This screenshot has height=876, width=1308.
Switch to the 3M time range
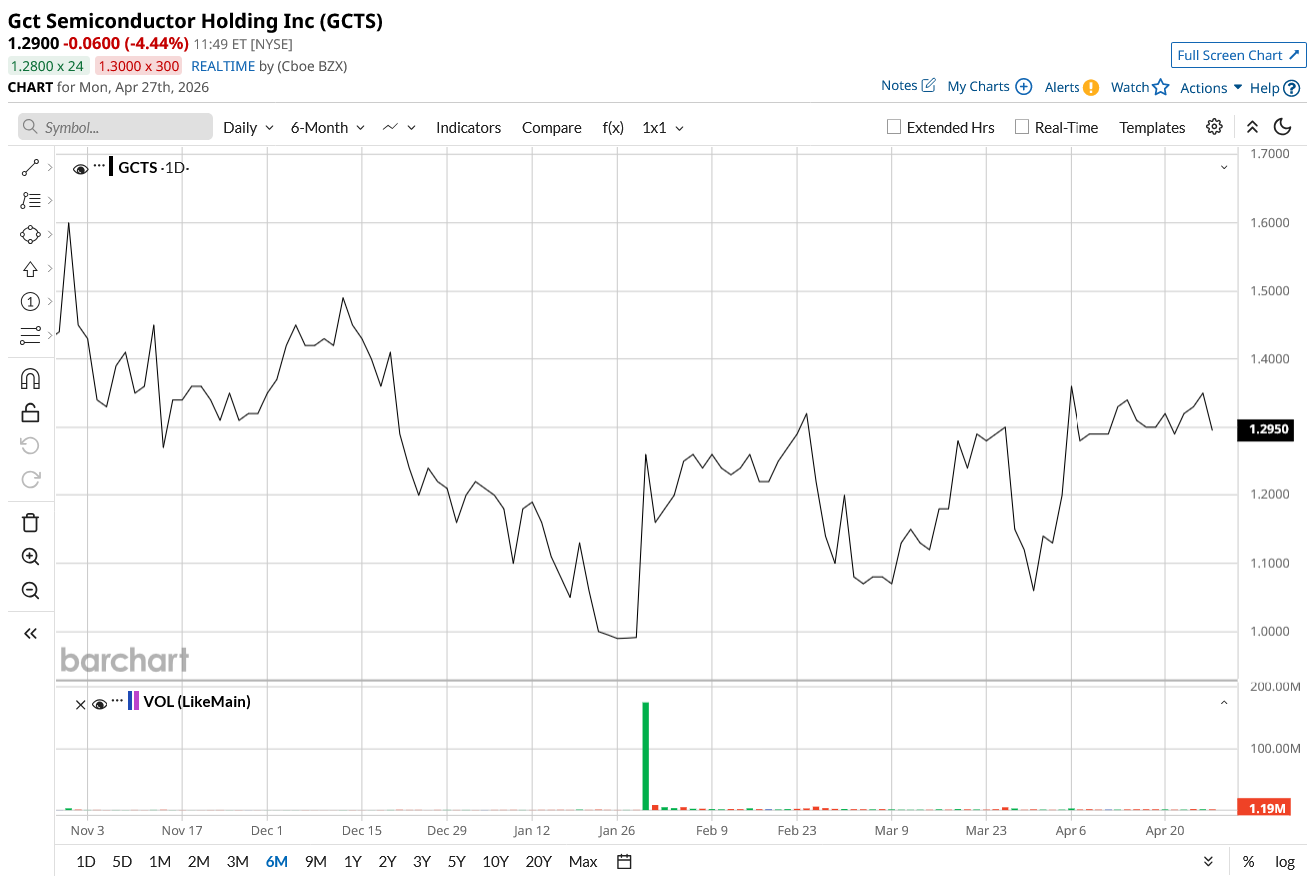point(237,861)
